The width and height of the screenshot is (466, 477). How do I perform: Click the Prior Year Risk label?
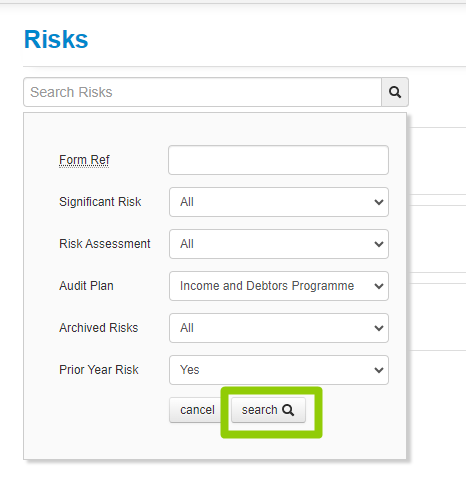click(99, 370)
